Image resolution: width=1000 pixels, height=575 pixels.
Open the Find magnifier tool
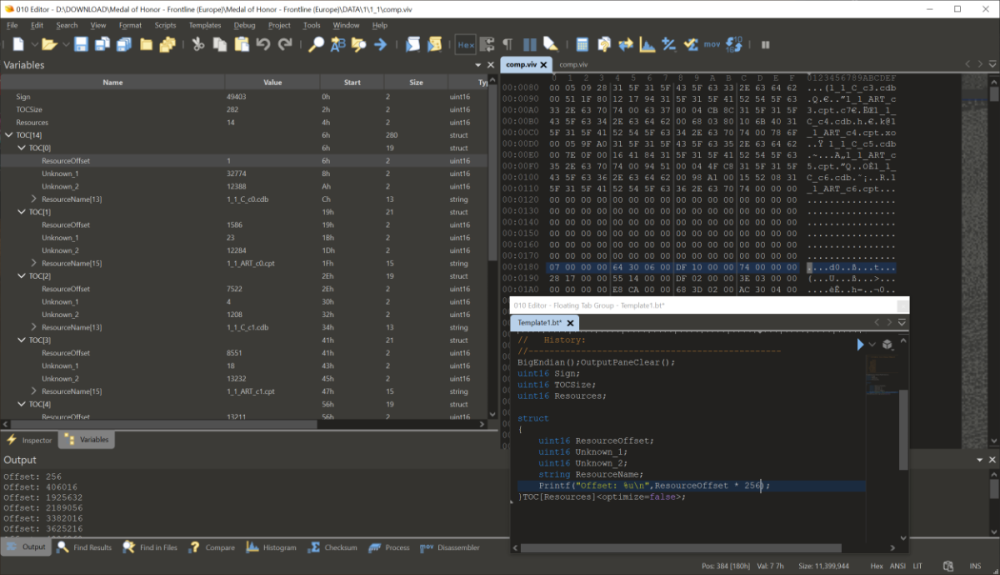[316, 44]
